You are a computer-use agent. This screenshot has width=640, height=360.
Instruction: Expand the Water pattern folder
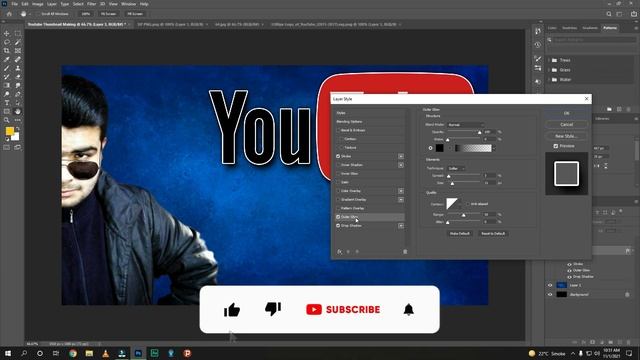pos(549,80)
